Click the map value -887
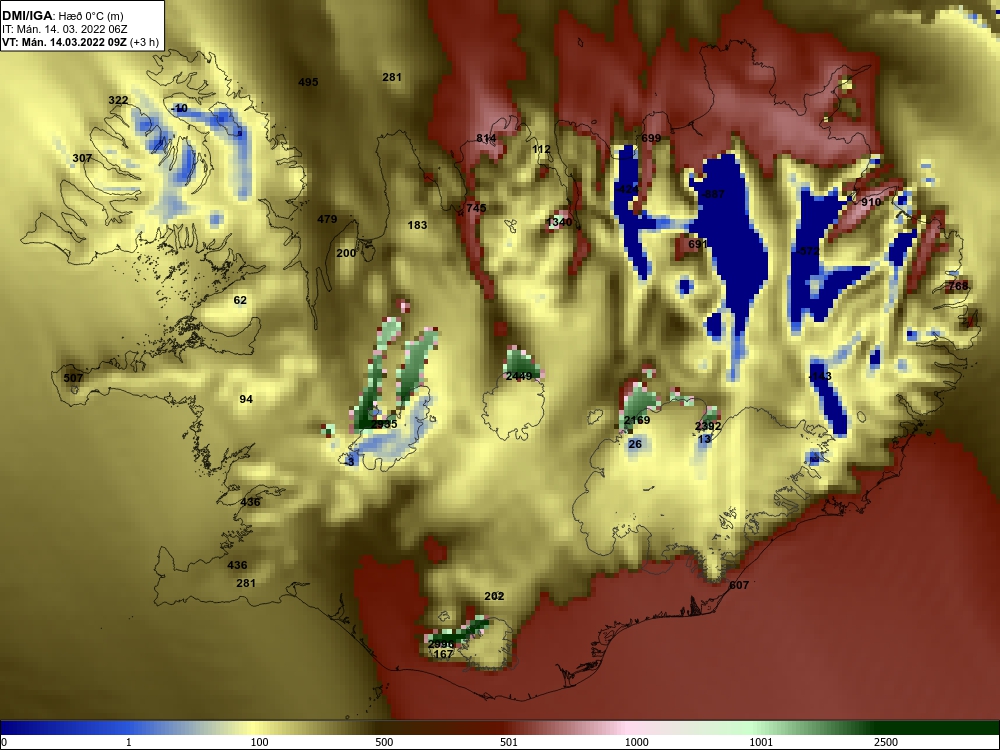 [x=713, y=195]
